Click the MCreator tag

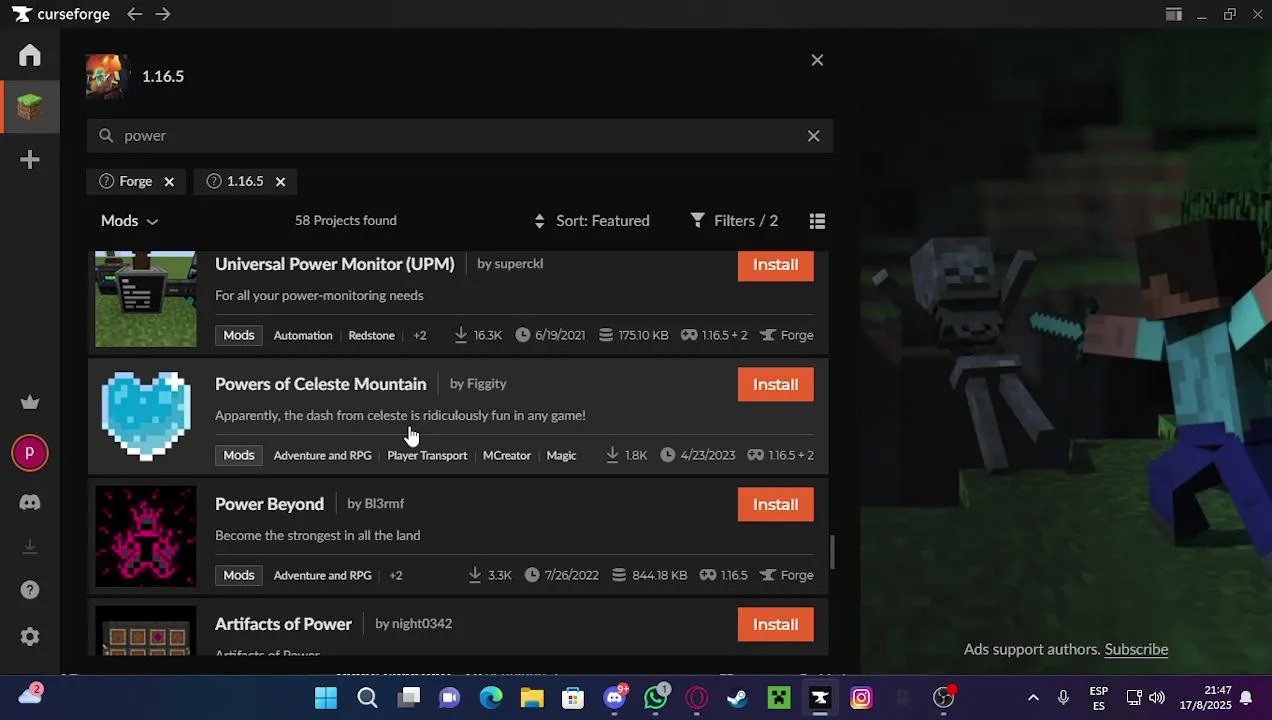point(507,455)
